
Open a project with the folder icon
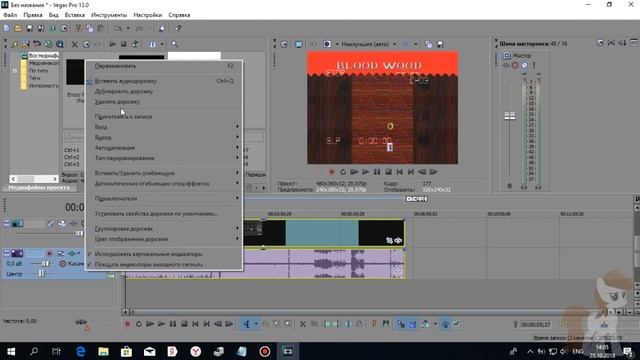(x=18, y=28)
